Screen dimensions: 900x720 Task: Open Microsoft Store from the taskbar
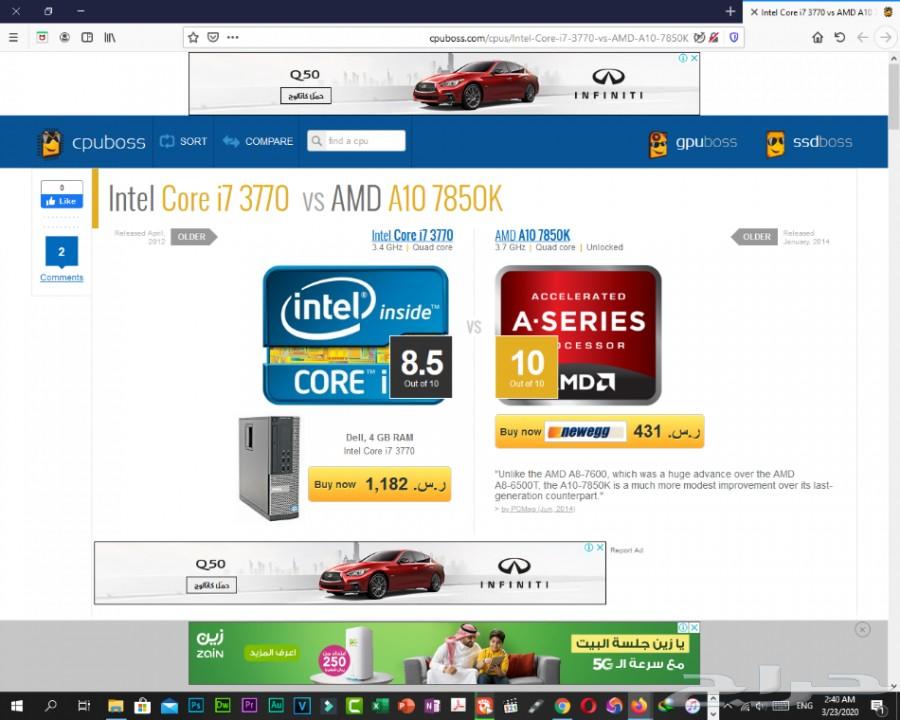point(142,706)
